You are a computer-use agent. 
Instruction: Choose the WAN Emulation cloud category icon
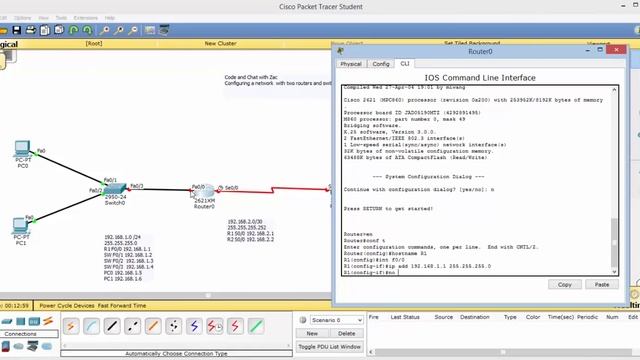coord(19,347)
